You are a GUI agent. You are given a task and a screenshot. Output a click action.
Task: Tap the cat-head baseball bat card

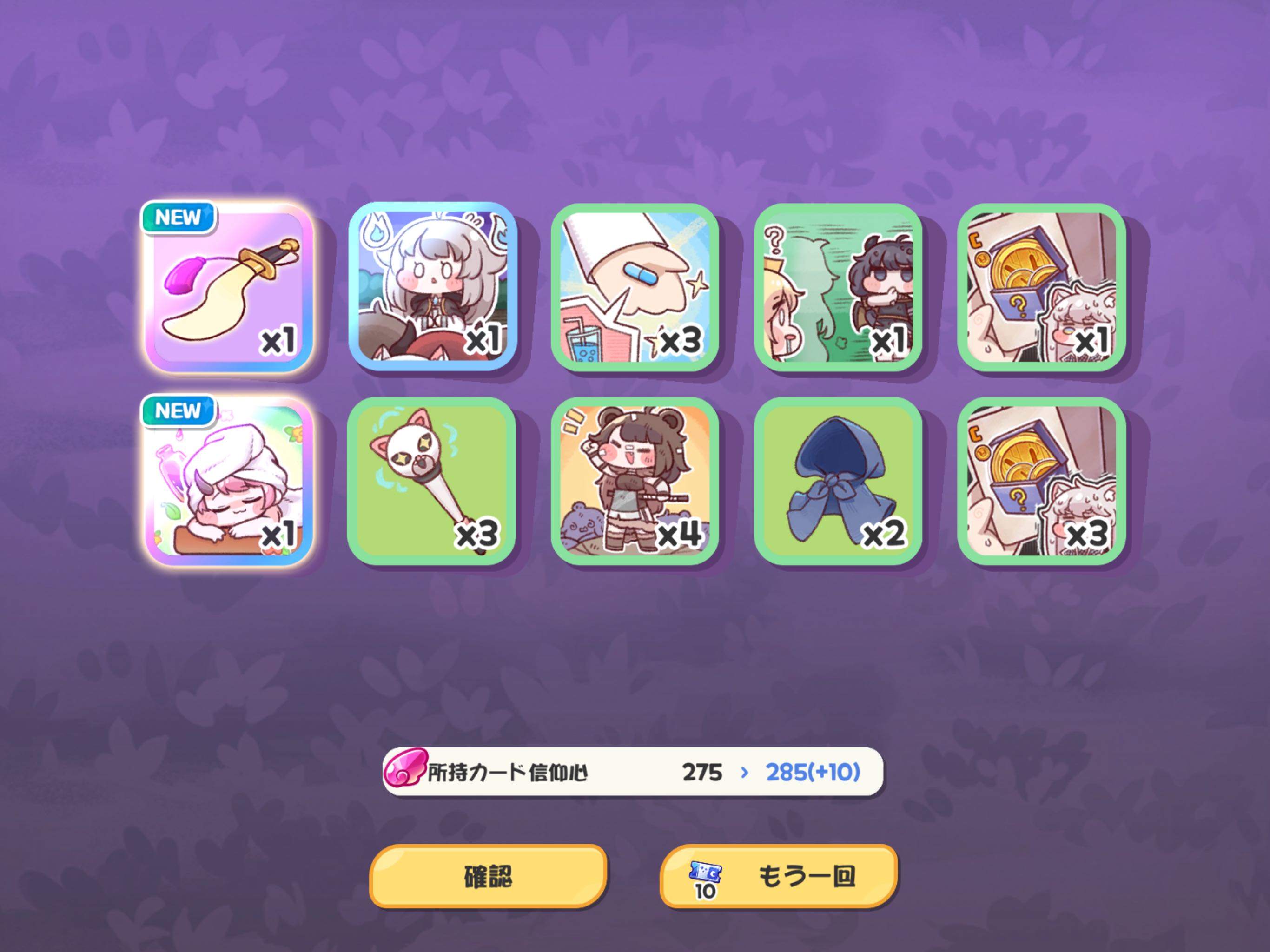[x=432, y=481]
